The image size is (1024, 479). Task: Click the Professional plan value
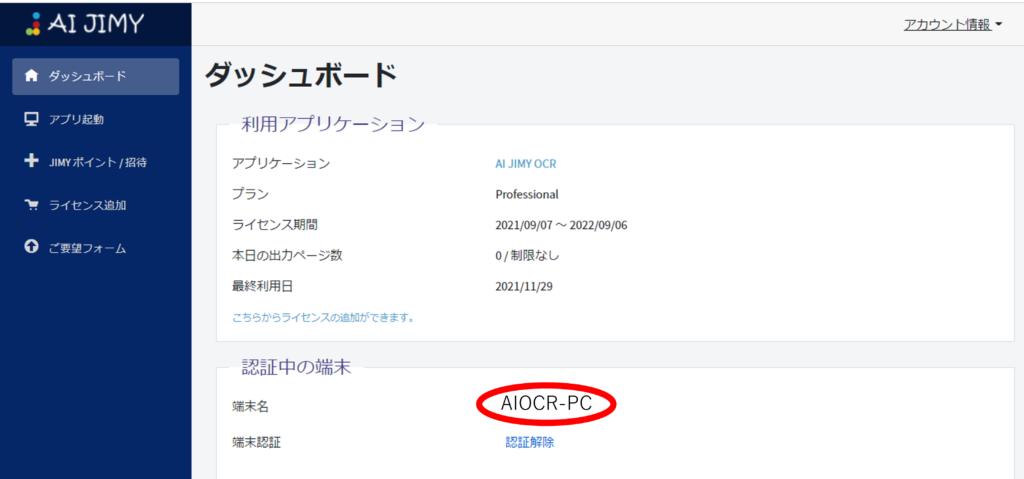527,195
